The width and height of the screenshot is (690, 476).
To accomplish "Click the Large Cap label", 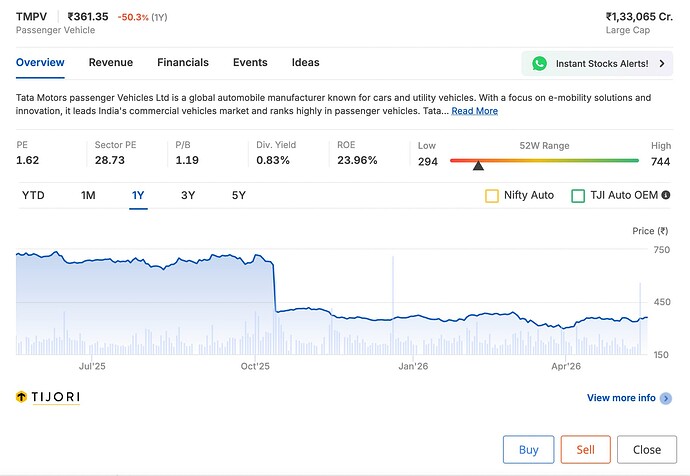I will (x=628, y=30).
